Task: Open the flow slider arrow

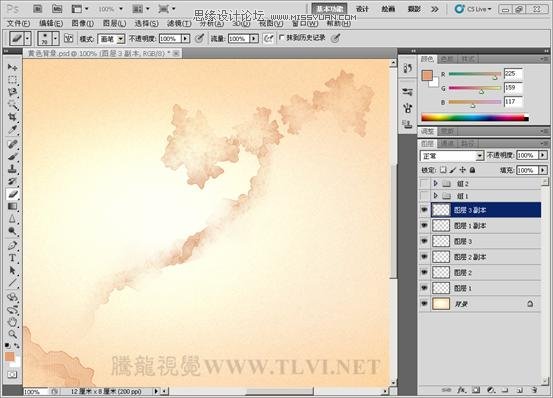Action: [x=254, y=38]
